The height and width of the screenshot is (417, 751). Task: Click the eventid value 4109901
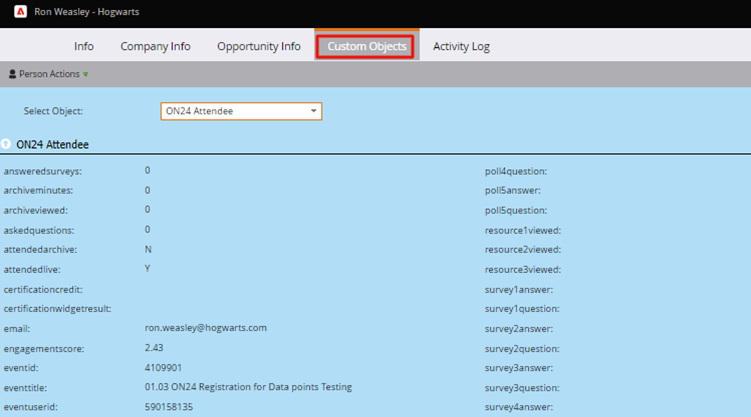point(163,368)
